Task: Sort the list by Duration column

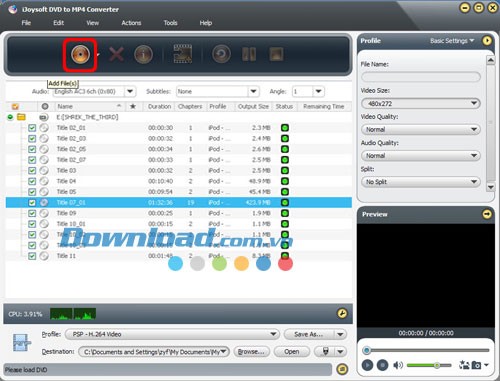Action: coord(159,106)
